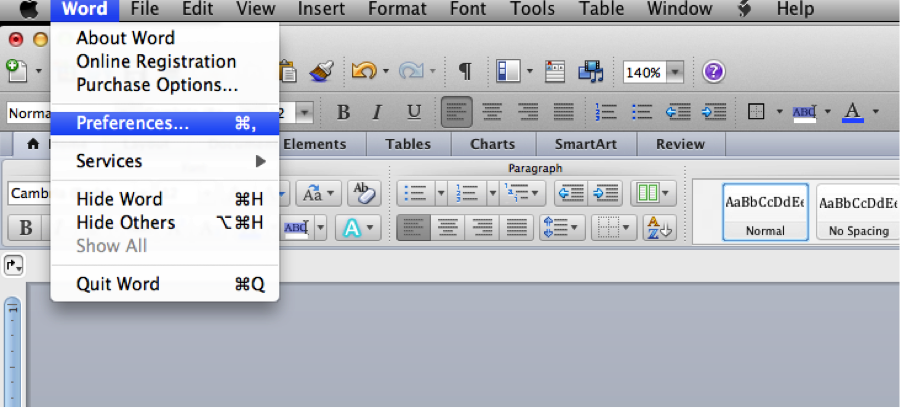Click the Paste clipboard icon
Viewport: 900px width, 408px height.
click(x=288, y=71)
